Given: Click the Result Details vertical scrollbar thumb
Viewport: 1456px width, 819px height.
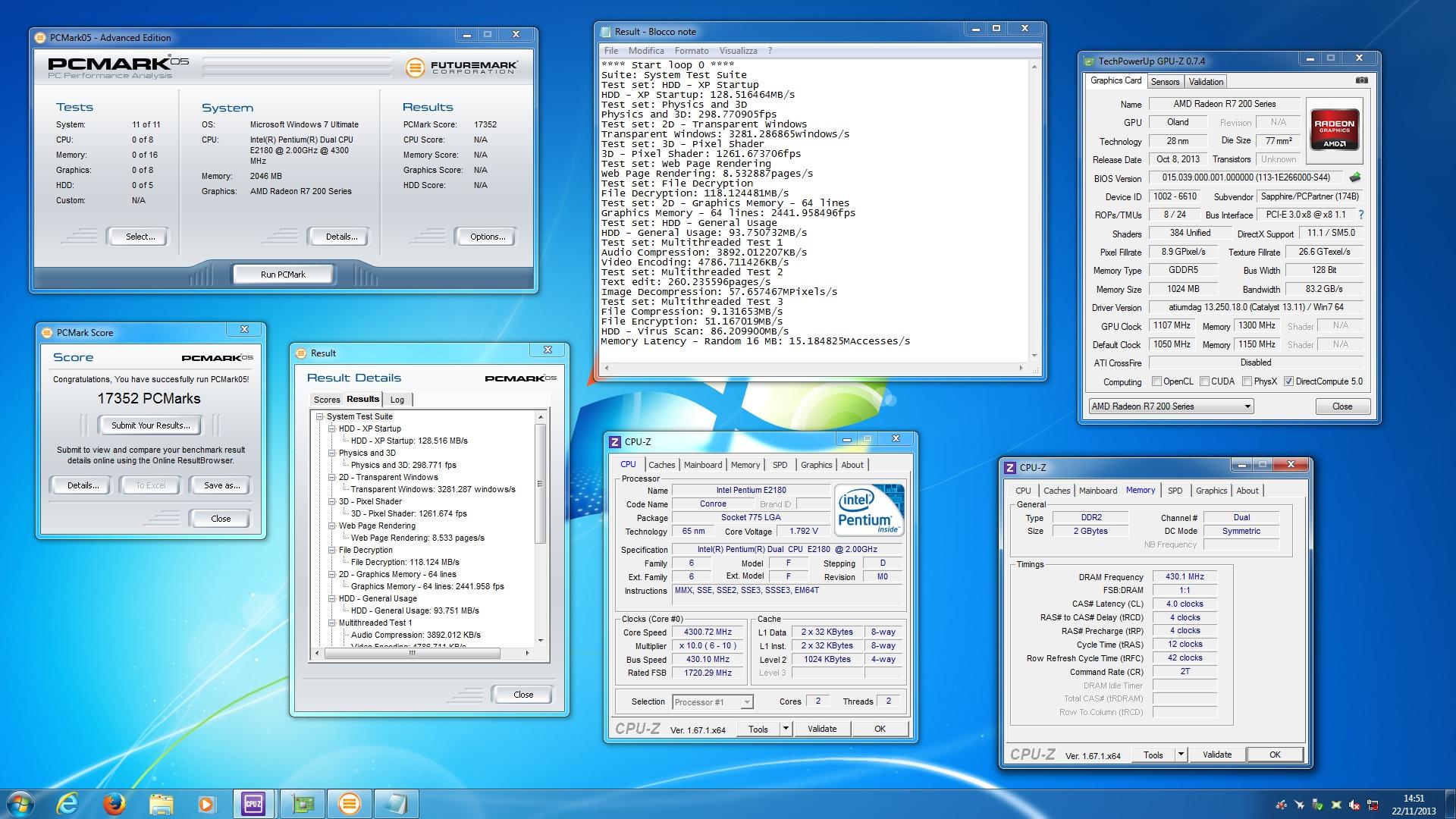Looking at the screenshot, I should [540, 483].
